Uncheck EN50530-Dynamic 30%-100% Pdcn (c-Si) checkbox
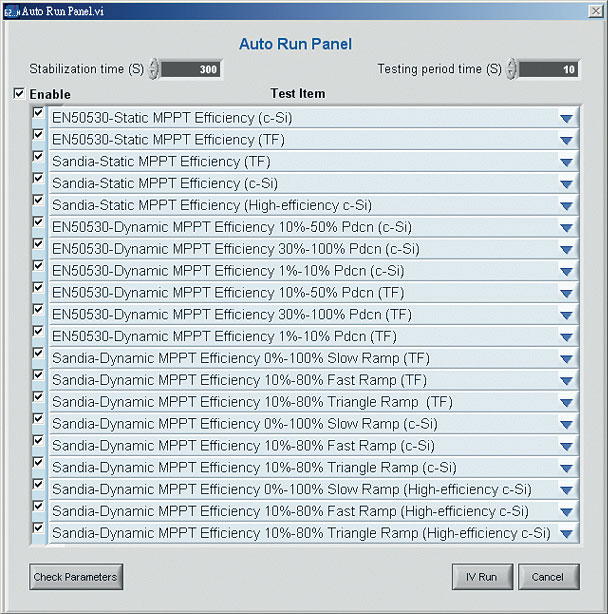 (x=38, y=244)
